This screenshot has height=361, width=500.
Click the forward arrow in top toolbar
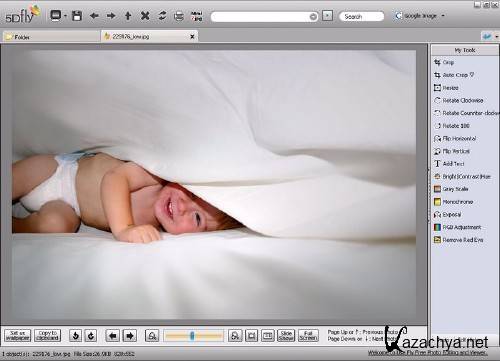coord(111,16)
